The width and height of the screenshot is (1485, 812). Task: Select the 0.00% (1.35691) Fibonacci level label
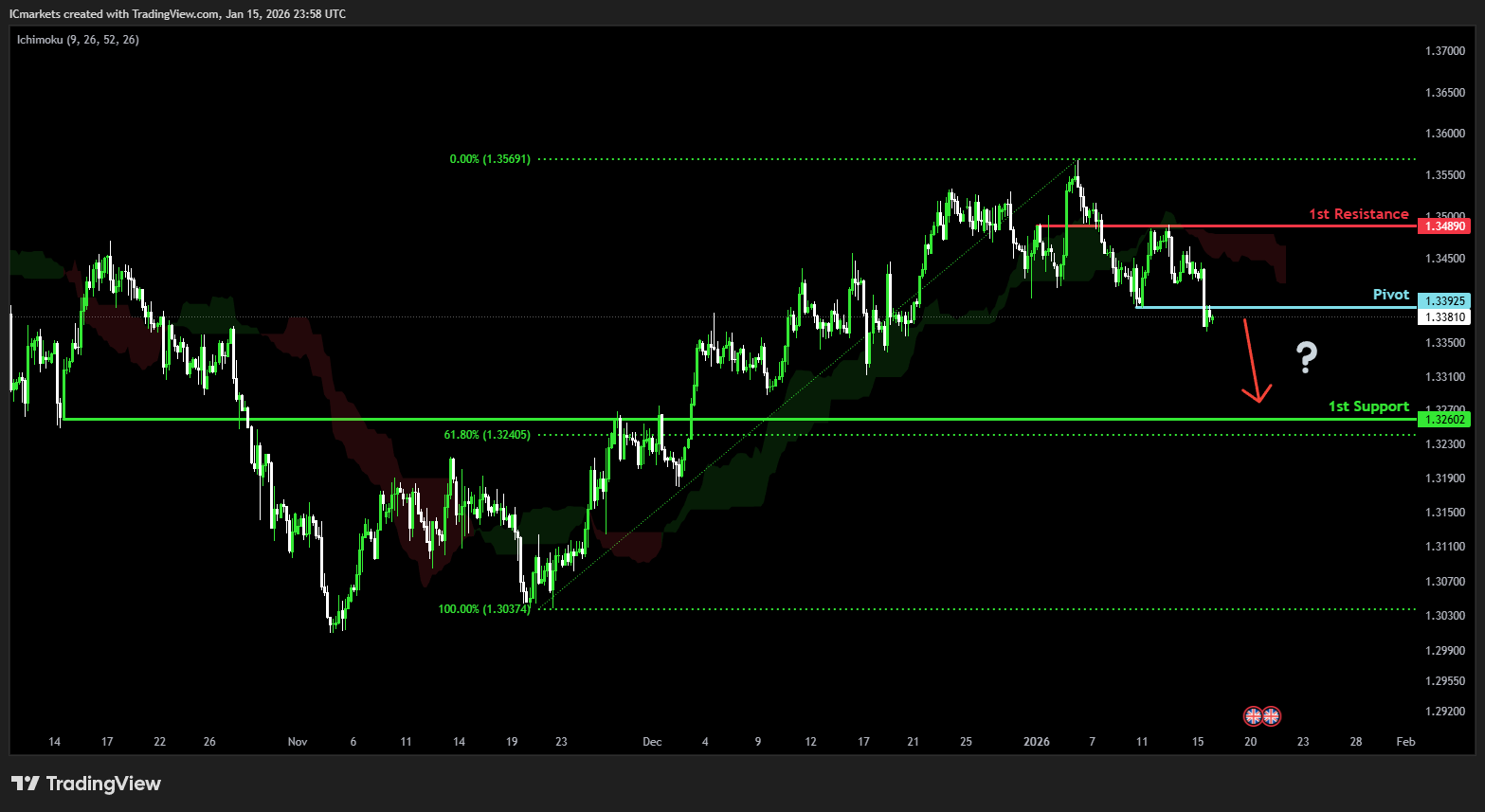pyautogui.click(x=490, y=159)
